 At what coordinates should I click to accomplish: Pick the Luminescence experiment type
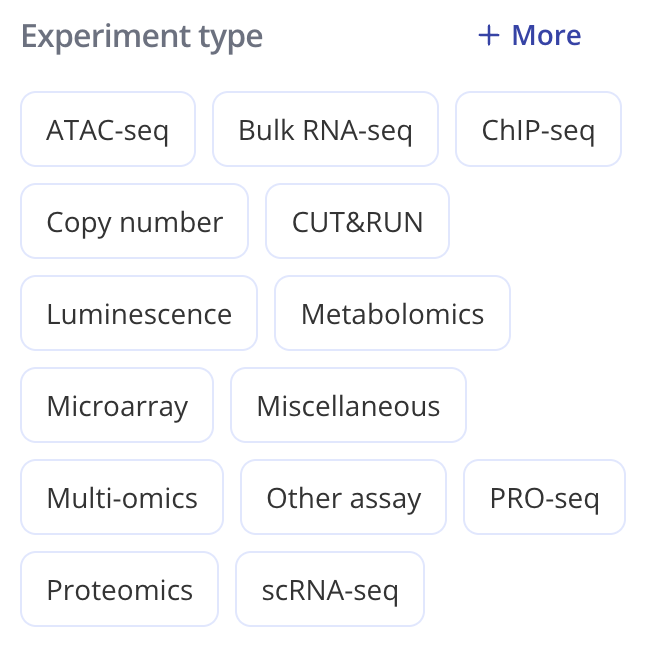139,314
